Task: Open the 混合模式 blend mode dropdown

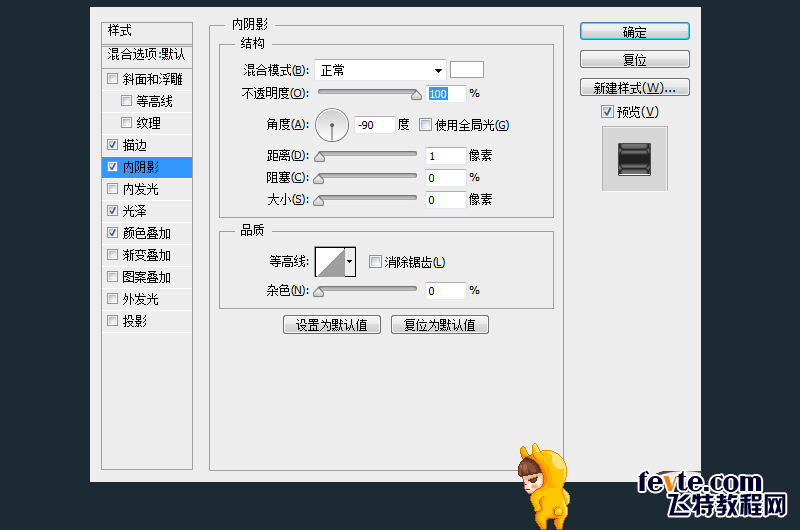Action: point(380,70)
